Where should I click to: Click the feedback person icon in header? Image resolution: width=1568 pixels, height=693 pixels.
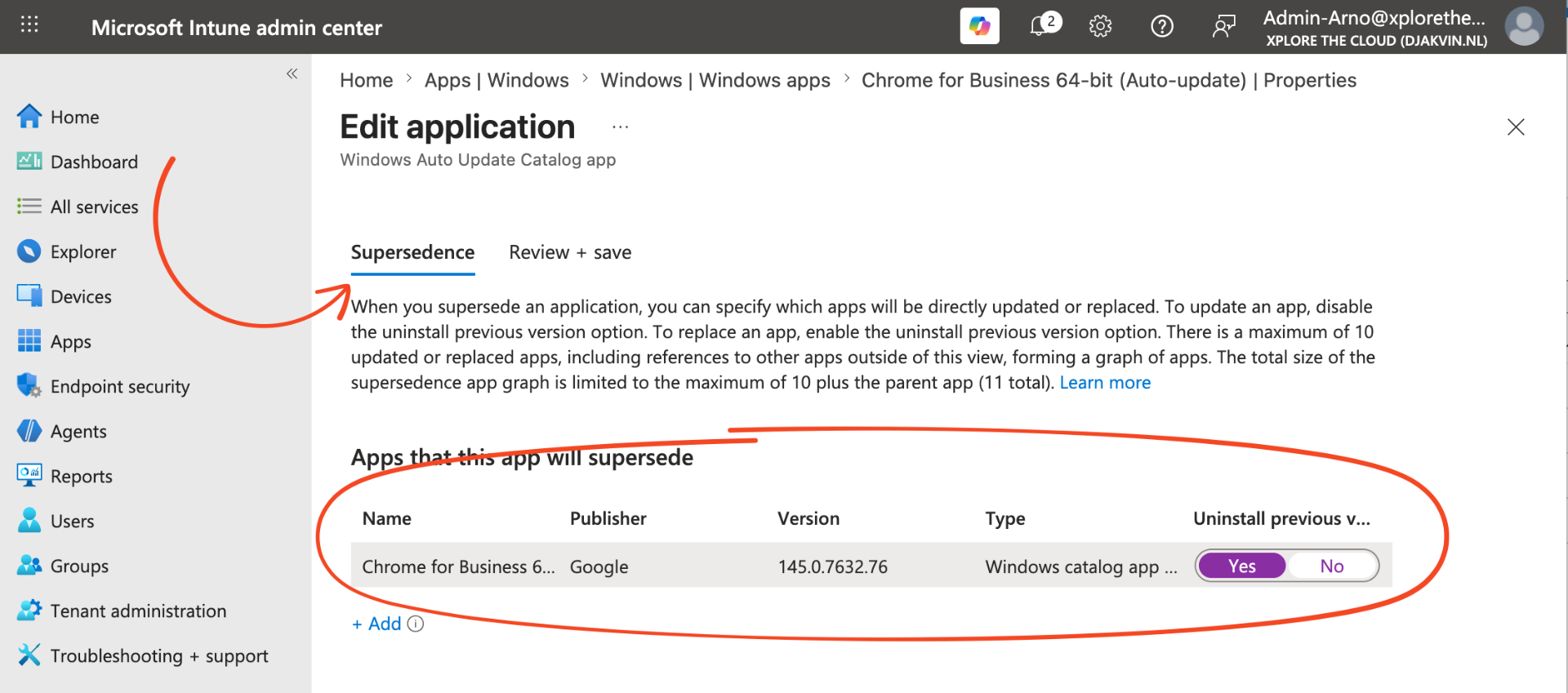click(x=1223, y=26)
